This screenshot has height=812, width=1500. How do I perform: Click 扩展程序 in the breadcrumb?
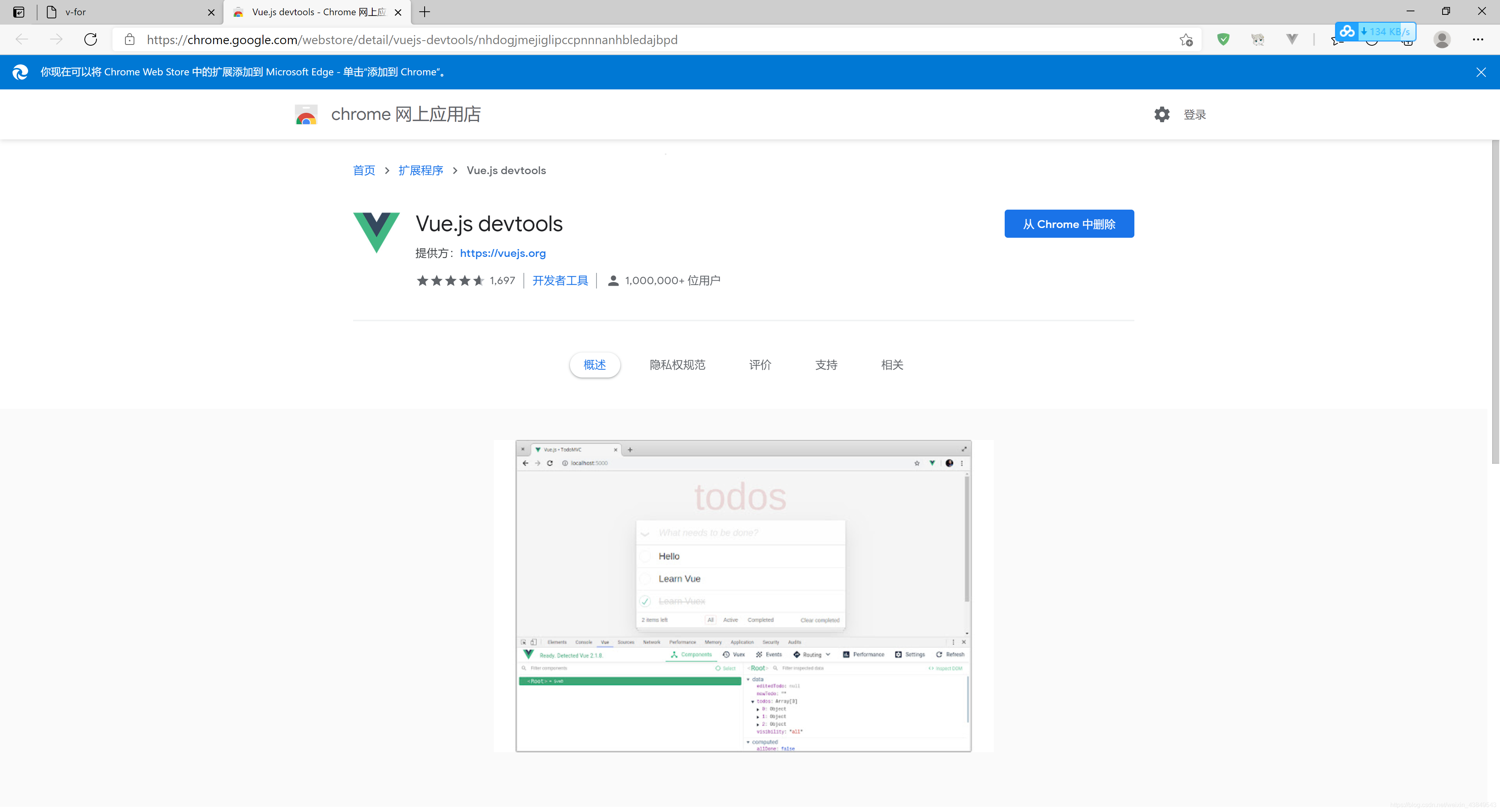pyautogui.click(x=420, y=171)
